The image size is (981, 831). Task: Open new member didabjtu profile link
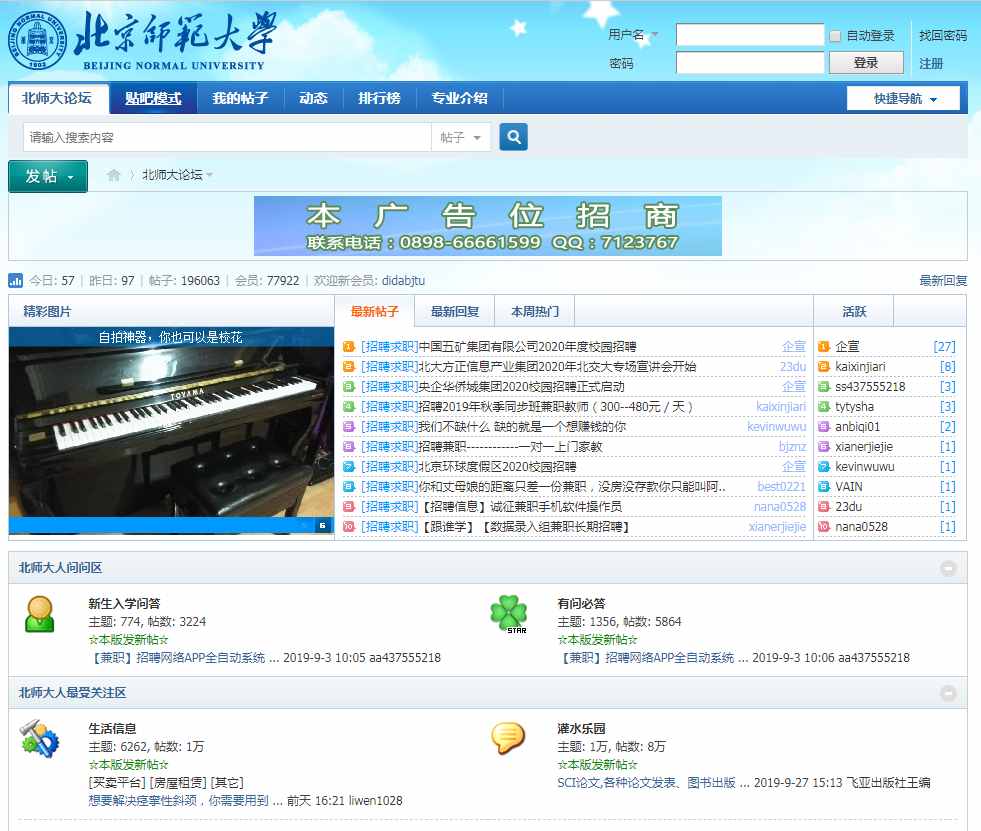pos(403,280)
